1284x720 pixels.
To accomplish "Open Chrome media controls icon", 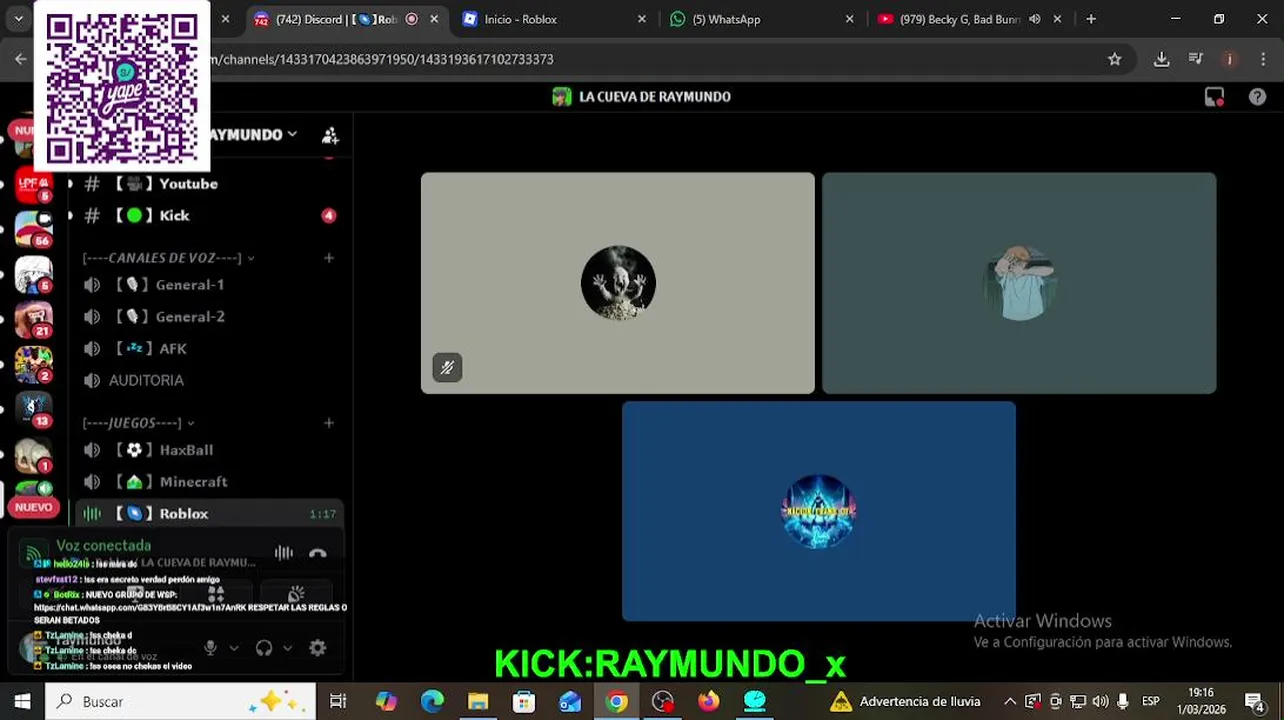I will point(1196,59).
